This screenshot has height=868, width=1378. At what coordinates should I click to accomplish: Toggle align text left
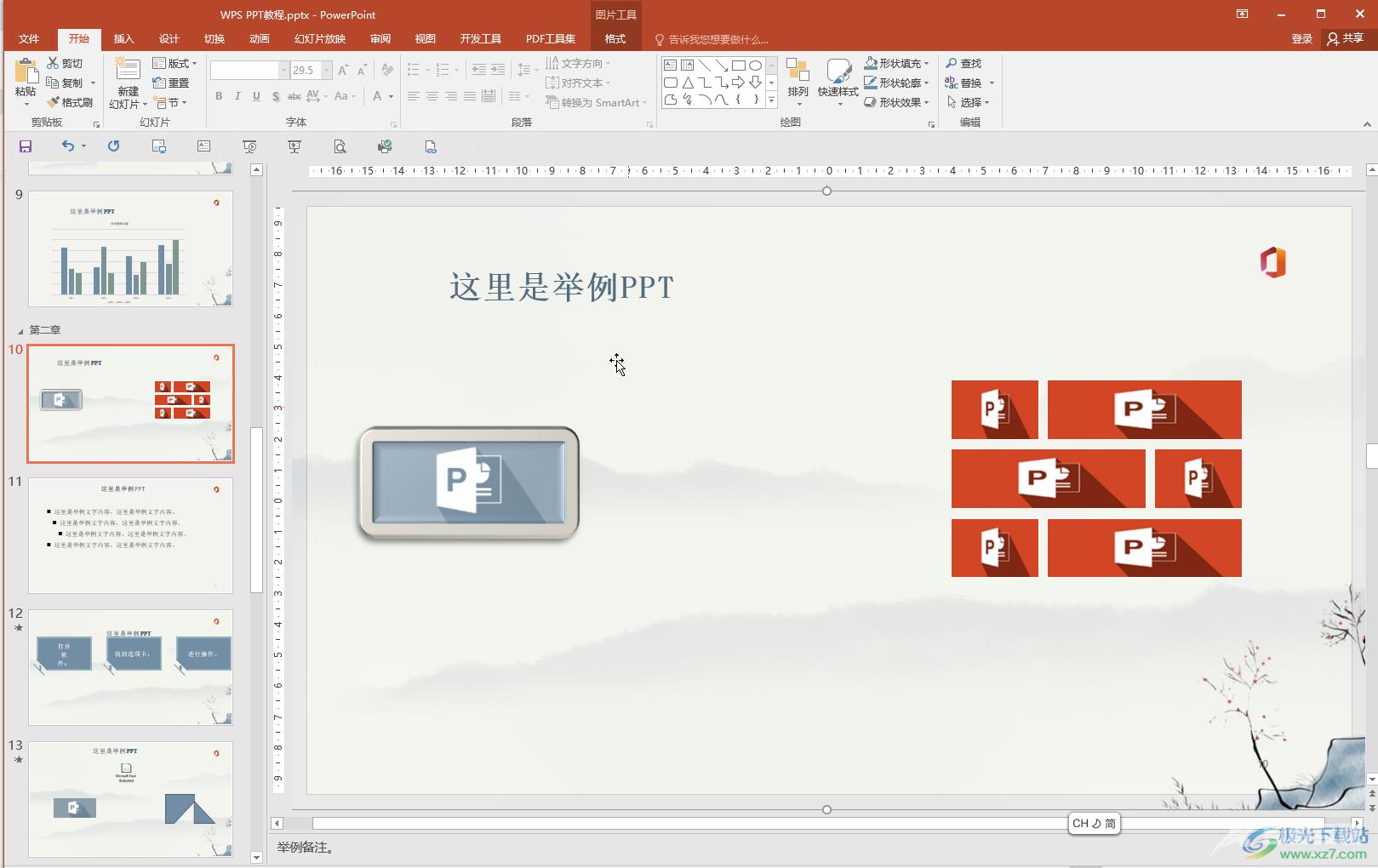pos(413,96)
